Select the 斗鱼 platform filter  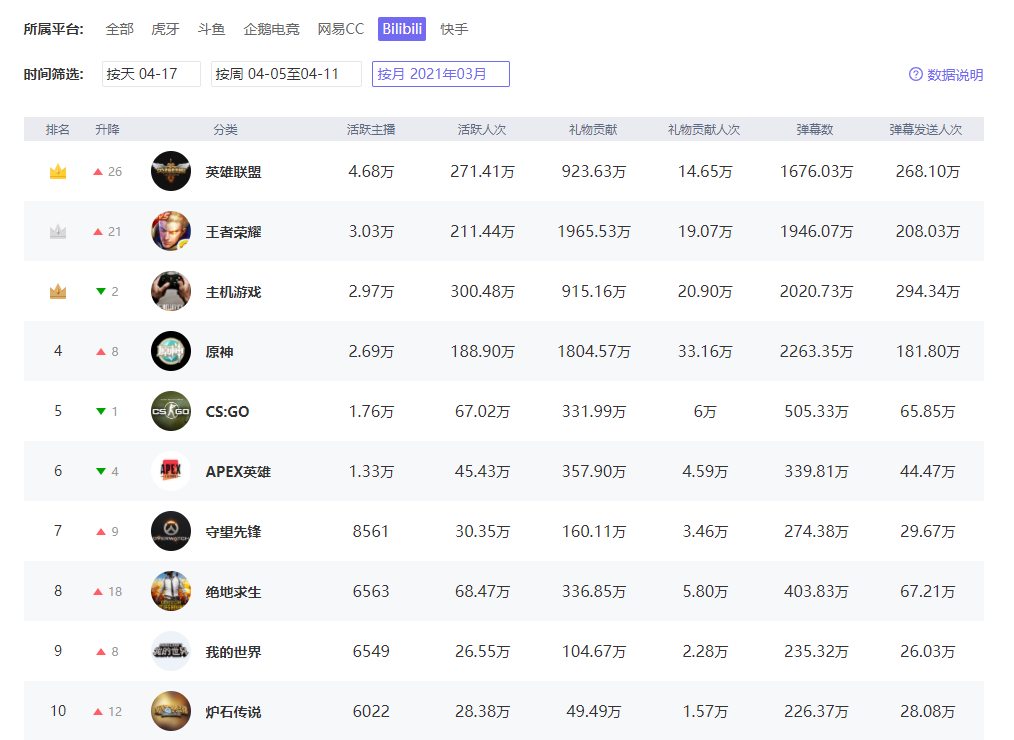(211, 29)
